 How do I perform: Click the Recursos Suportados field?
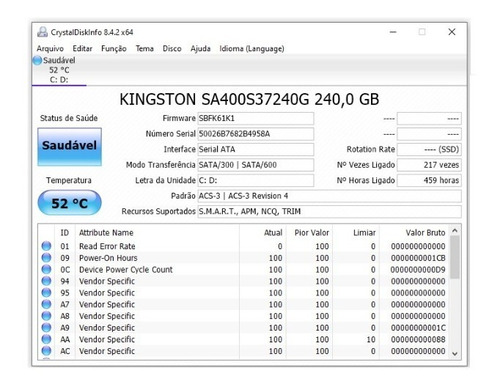tap(330, 212)
